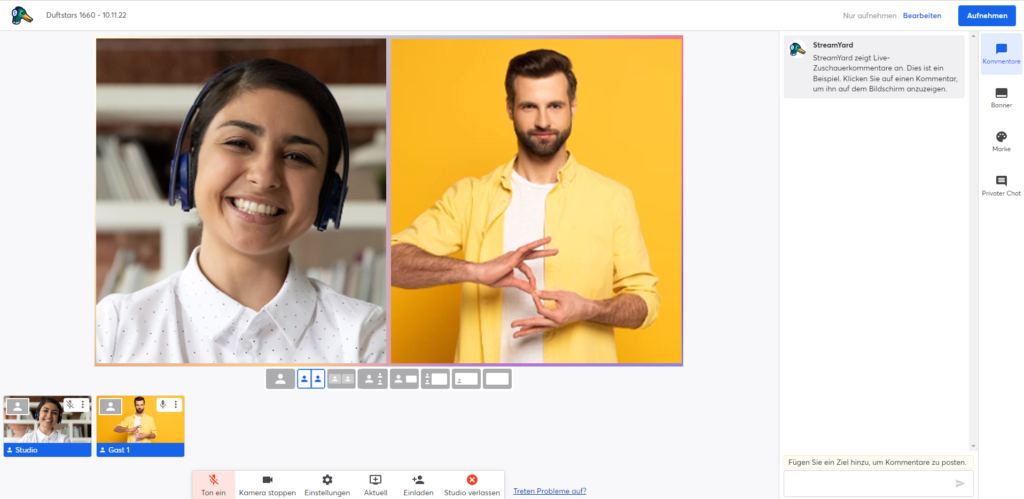The image size is (1024, 499).
Task: Click the Einladen invite icon
Action: pyautogui.click(x=418, y=484)
